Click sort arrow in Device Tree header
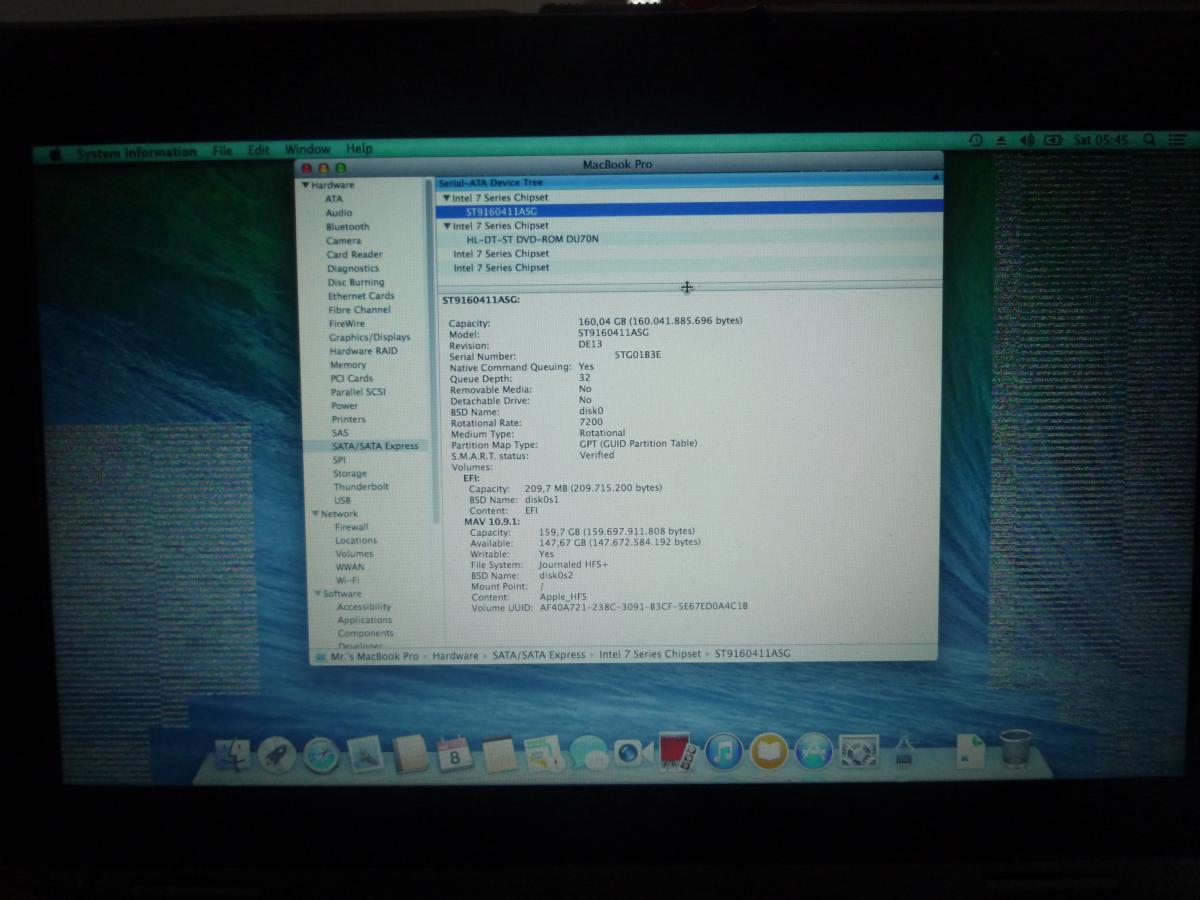The width and height of the screenshot is (1200, 900). pyautogui.click(x=936, y=177)
